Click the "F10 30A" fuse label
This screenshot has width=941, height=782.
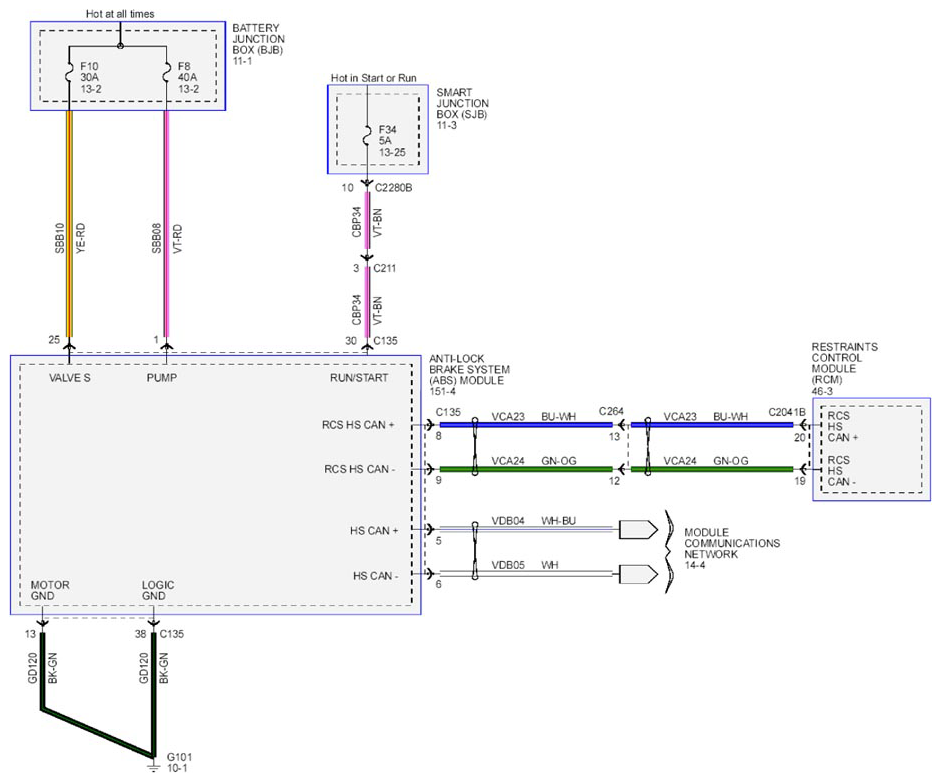coord(89,71)
